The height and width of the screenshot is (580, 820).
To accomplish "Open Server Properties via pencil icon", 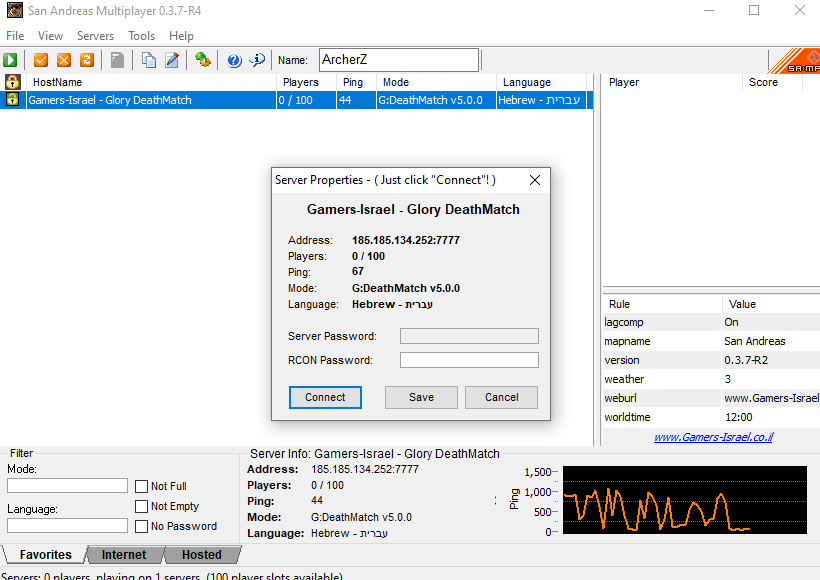I will tap(172, 60).
